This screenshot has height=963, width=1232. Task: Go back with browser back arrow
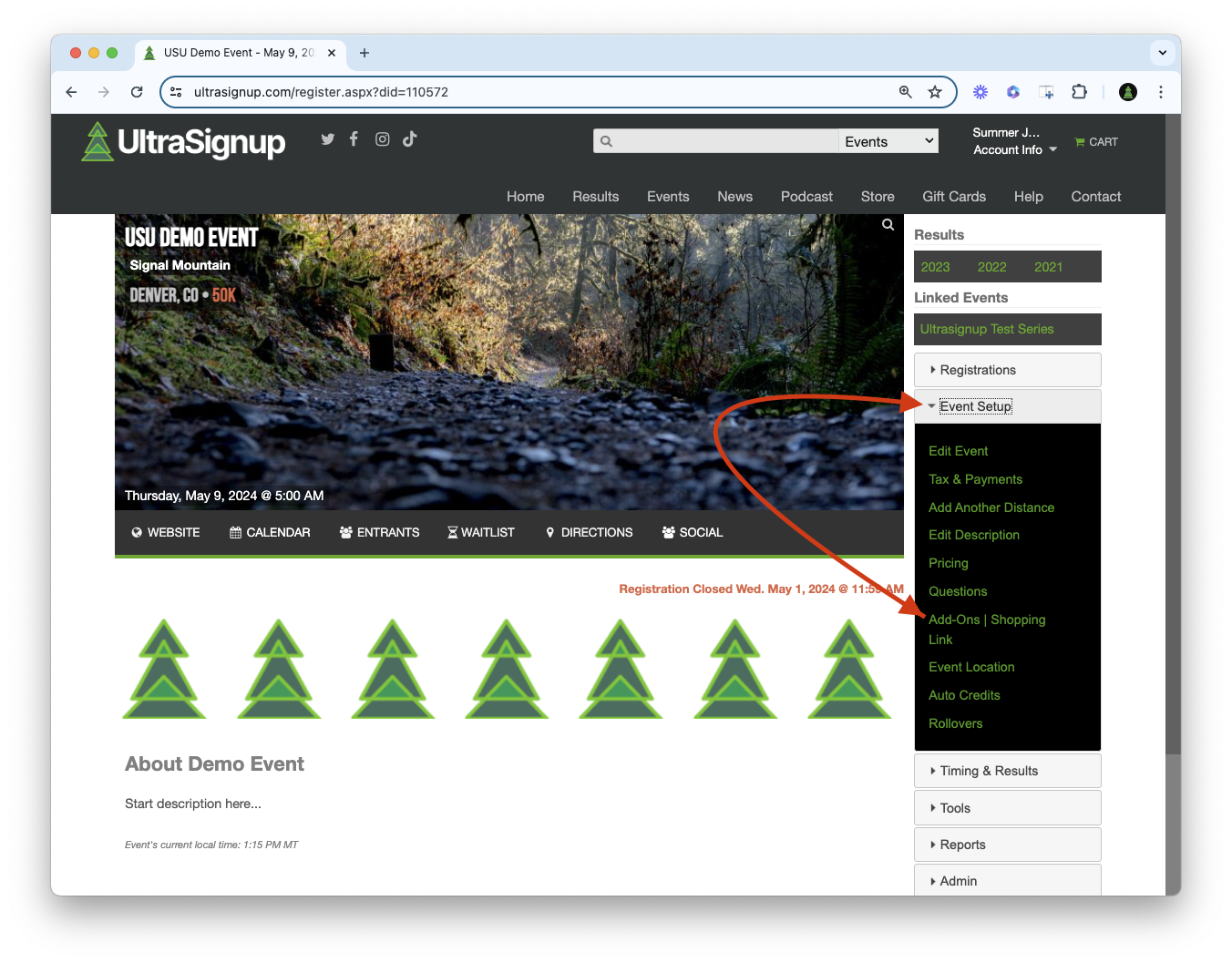(72, 92)
